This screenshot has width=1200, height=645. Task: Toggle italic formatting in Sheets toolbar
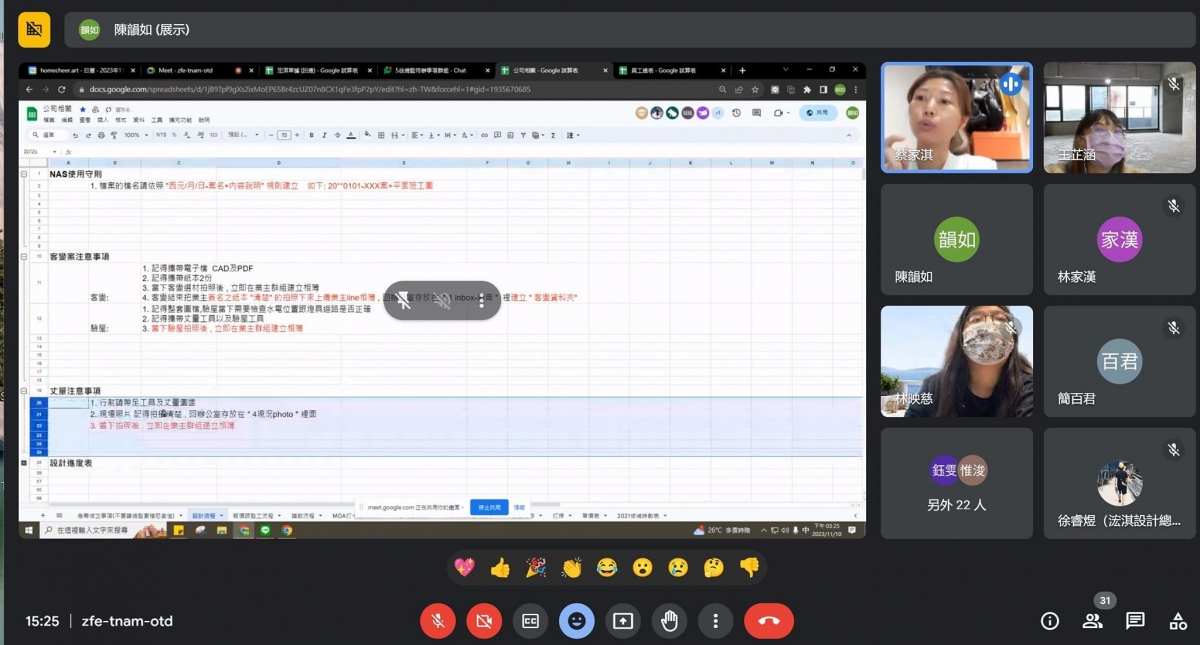click(x=325, y=135)
